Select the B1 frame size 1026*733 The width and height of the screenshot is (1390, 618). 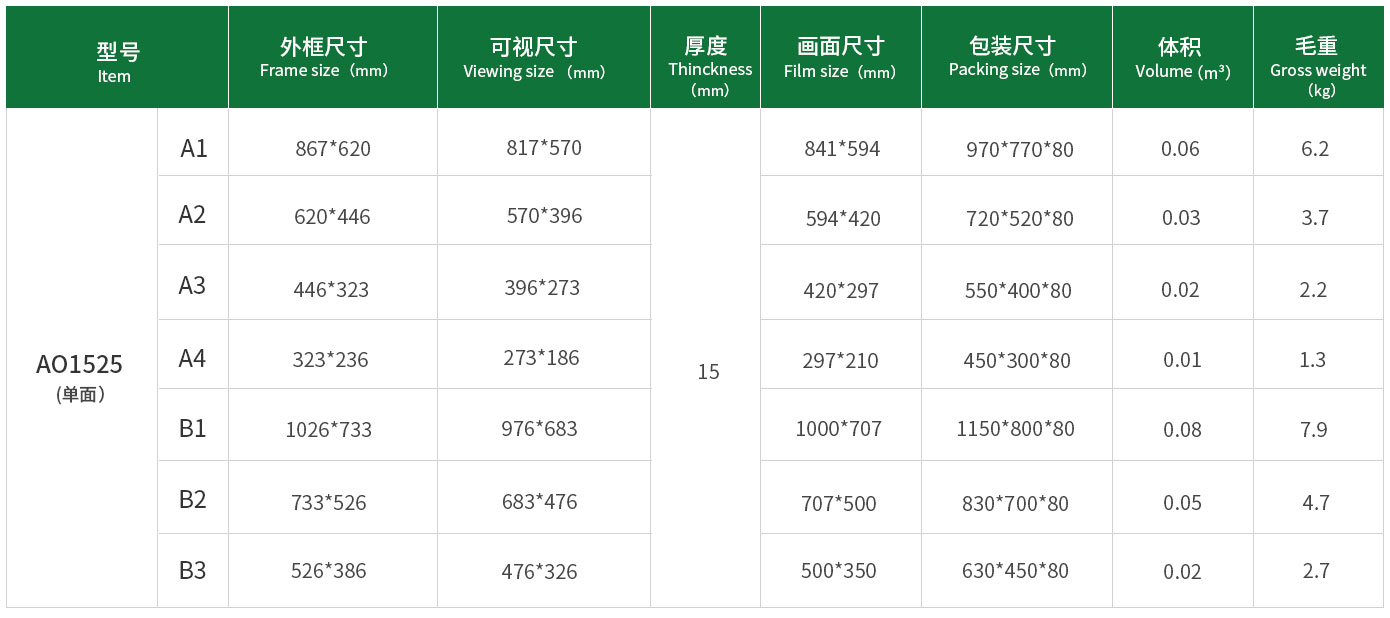(x=328, y=430)
